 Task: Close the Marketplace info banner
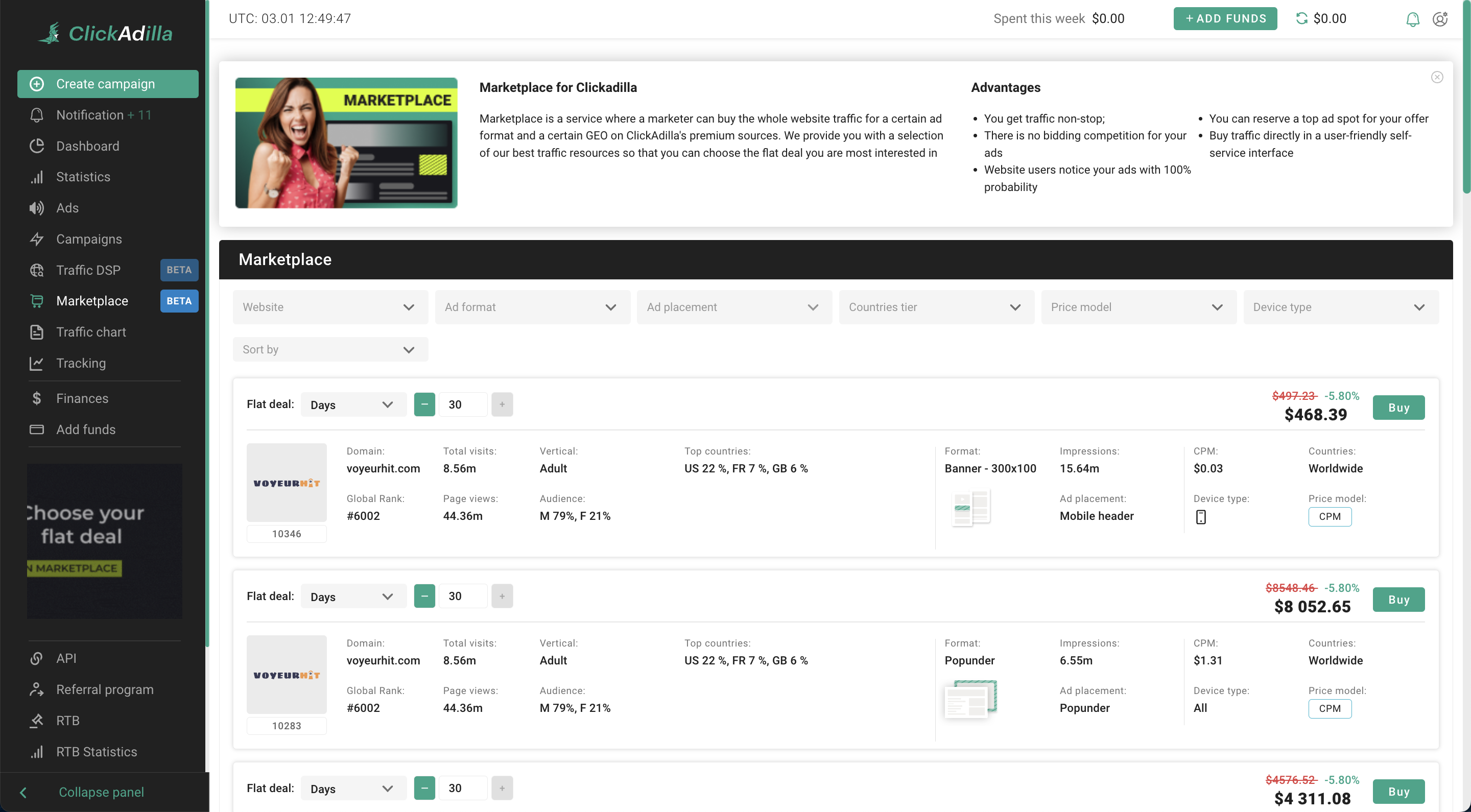coord(1437,77)
